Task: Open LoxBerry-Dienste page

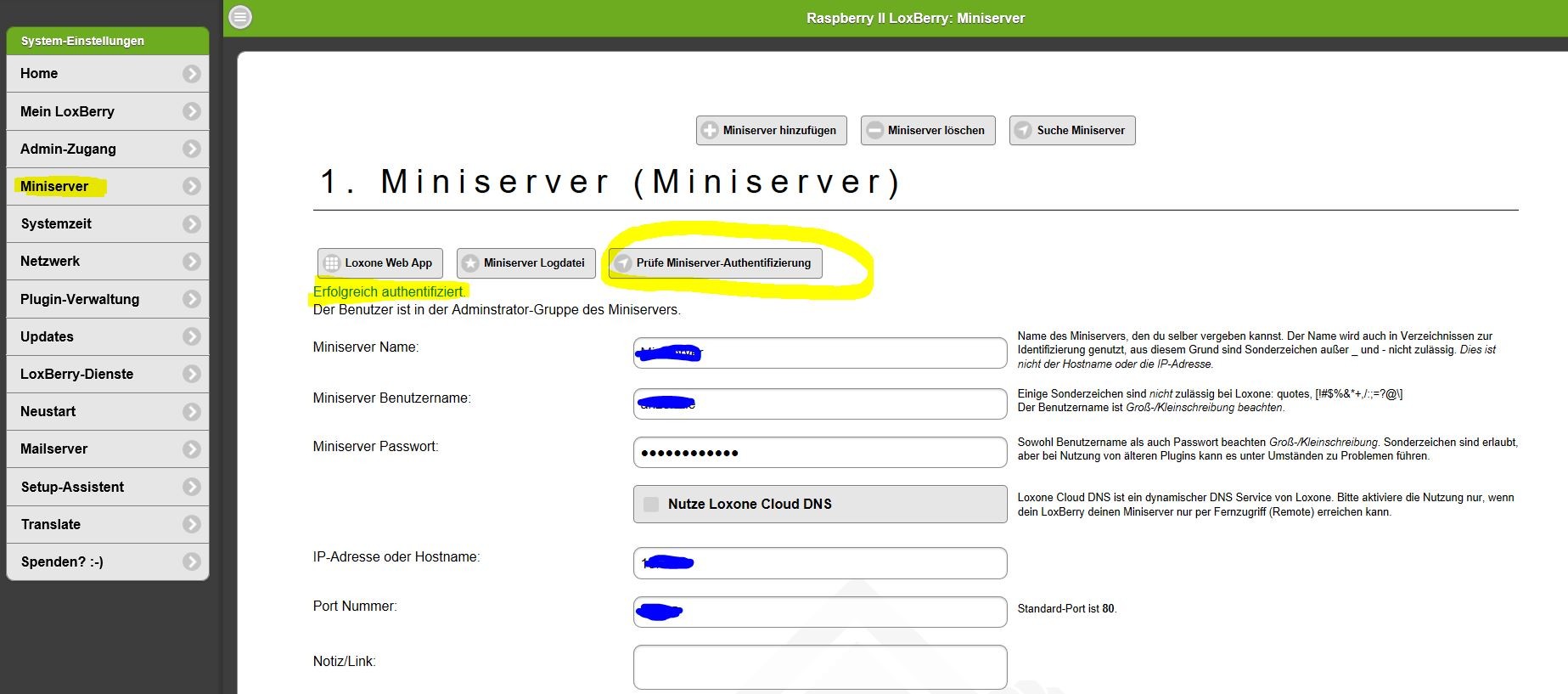Action: pos(108,374)
